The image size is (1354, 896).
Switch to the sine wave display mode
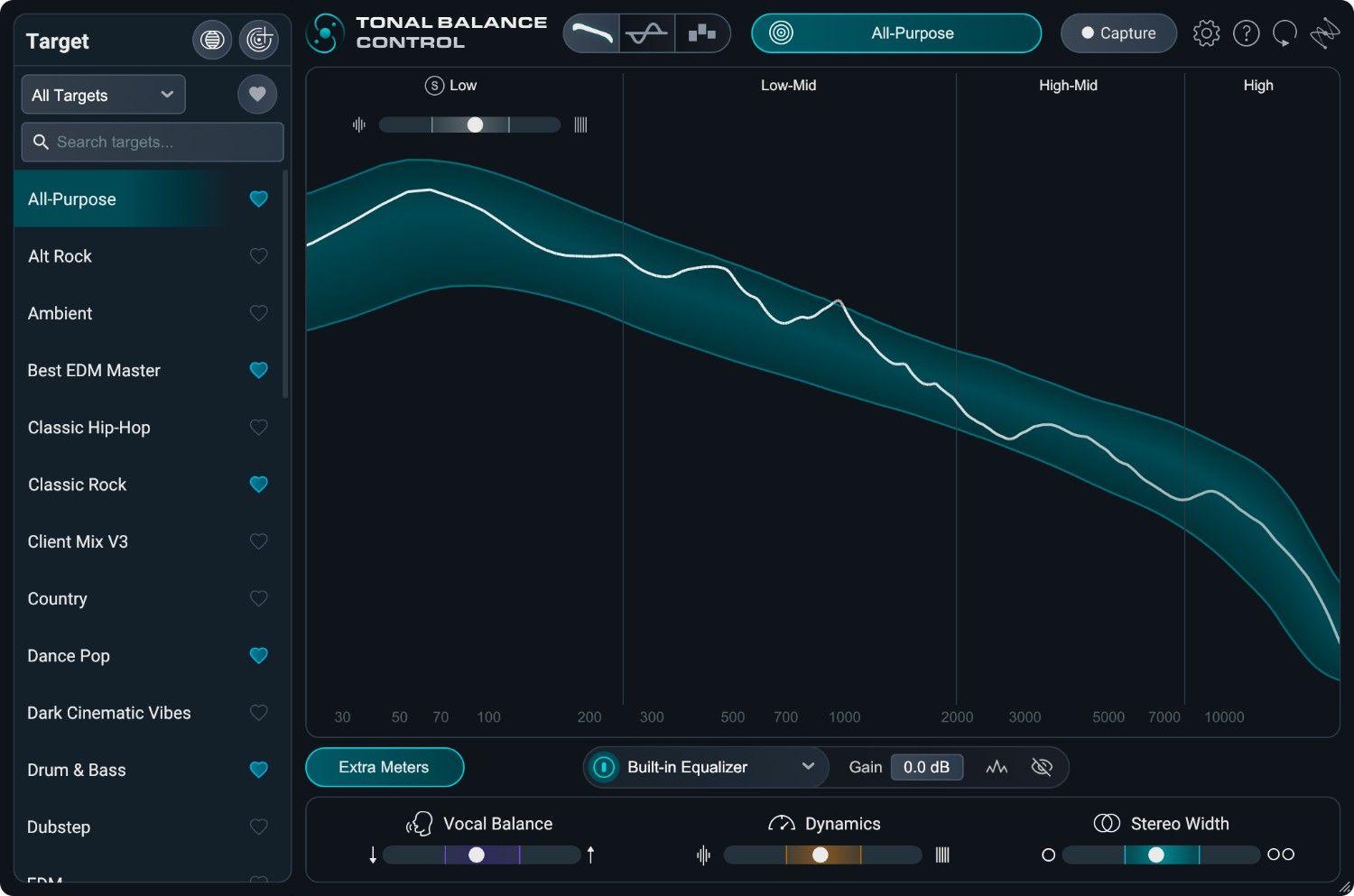pos(646,32)
